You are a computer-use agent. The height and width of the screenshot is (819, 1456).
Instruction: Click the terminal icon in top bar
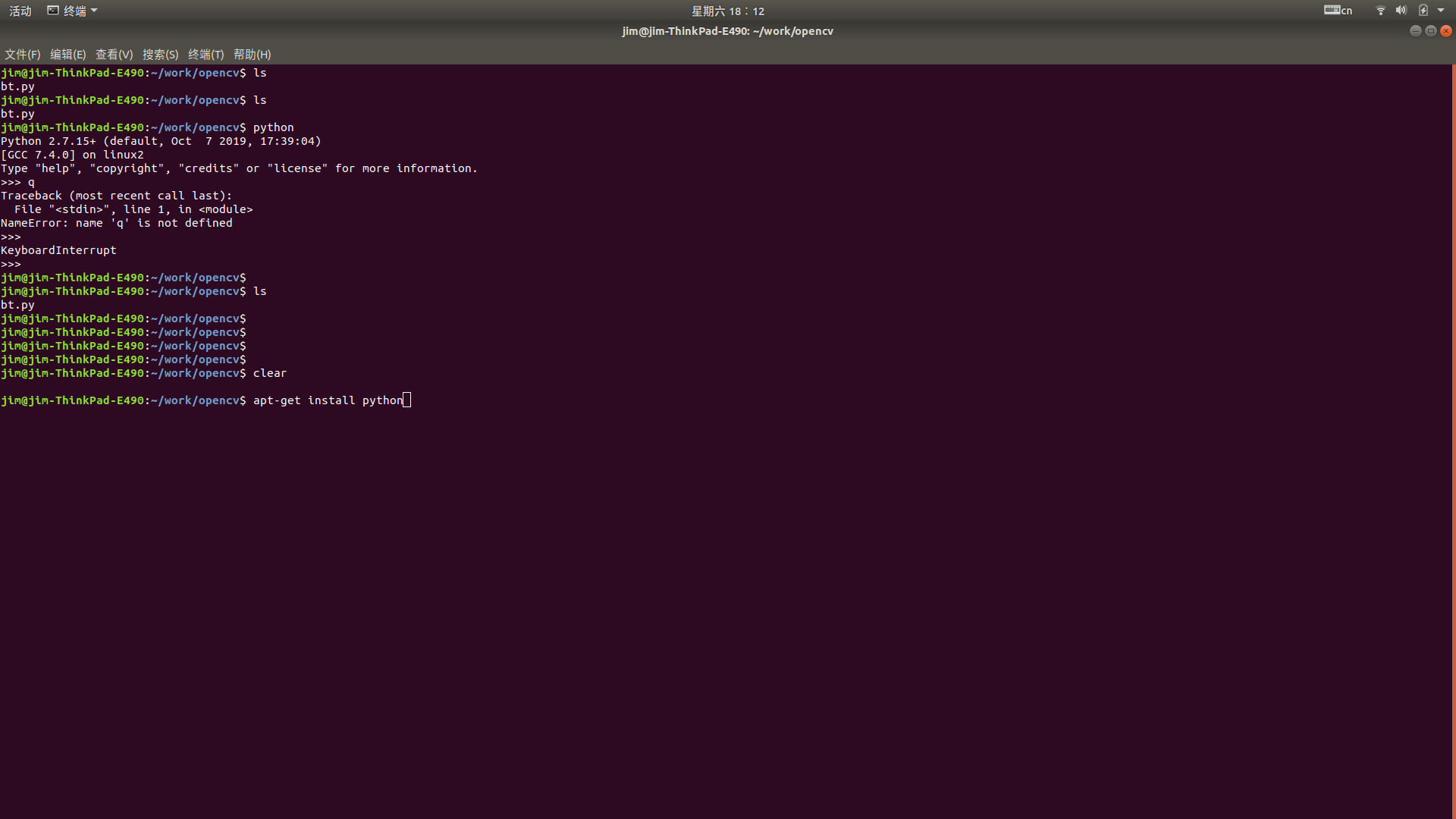tap(53, 11)
